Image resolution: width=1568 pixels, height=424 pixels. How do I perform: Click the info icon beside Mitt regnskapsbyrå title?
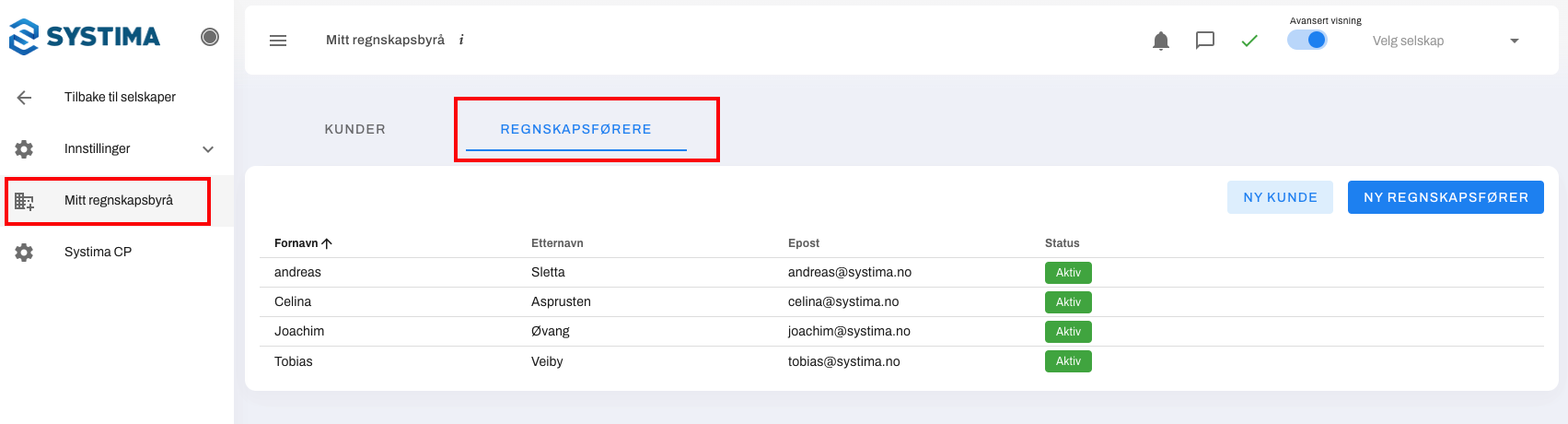[461, 40]
